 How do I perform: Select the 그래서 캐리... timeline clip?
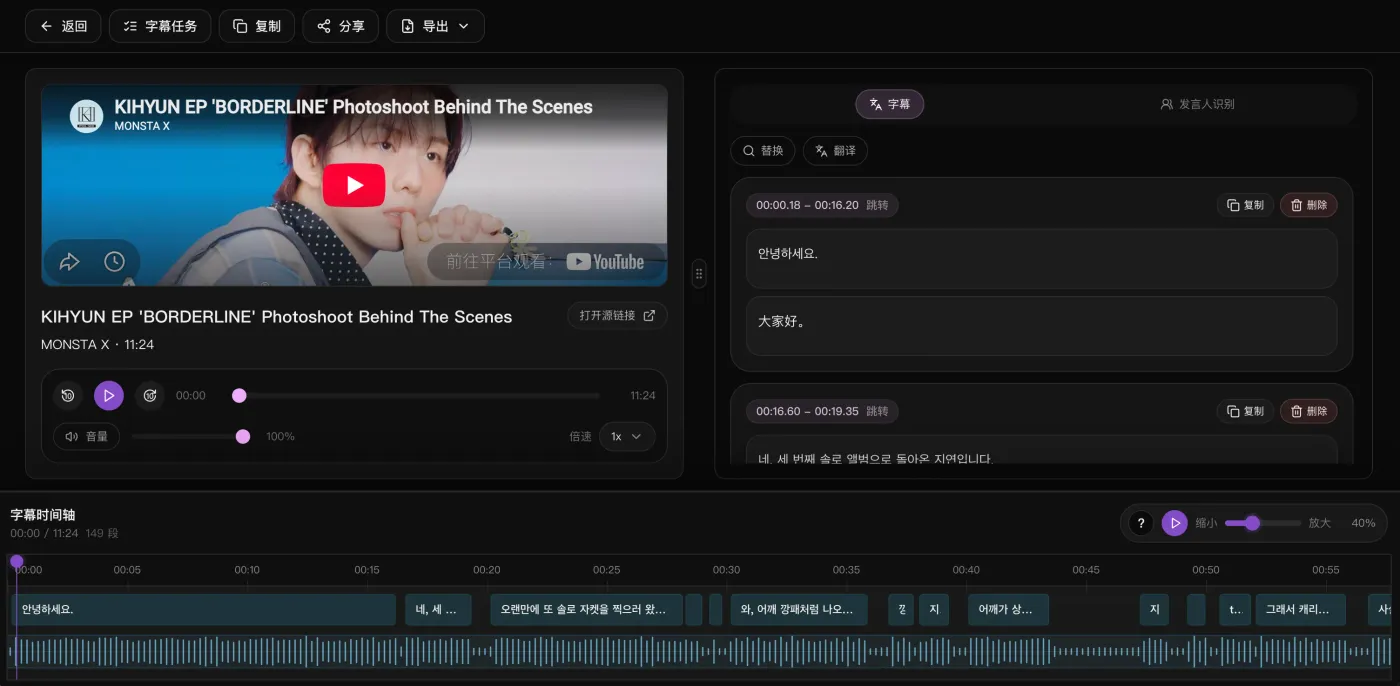tap(1300, 610)
